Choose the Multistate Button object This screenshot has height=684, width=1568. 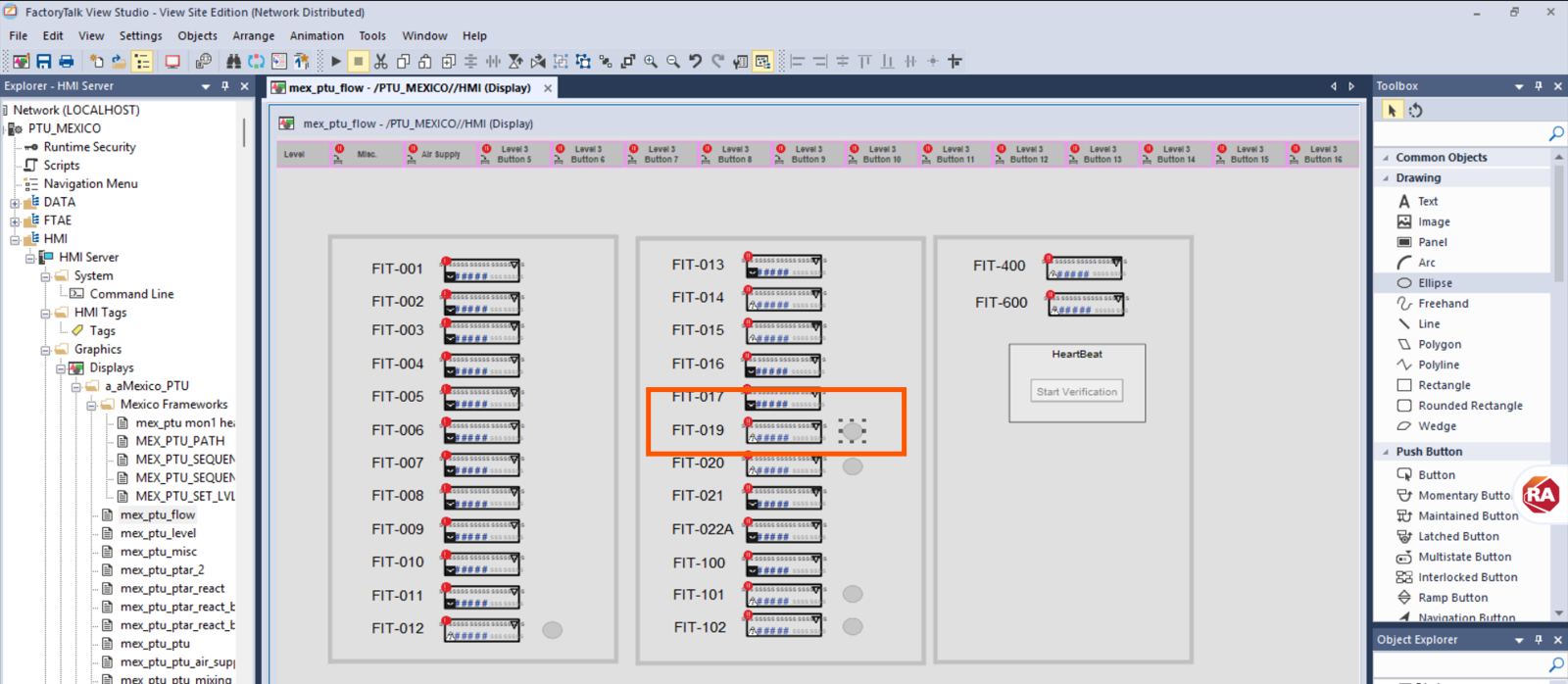[x=1464, y=557]
